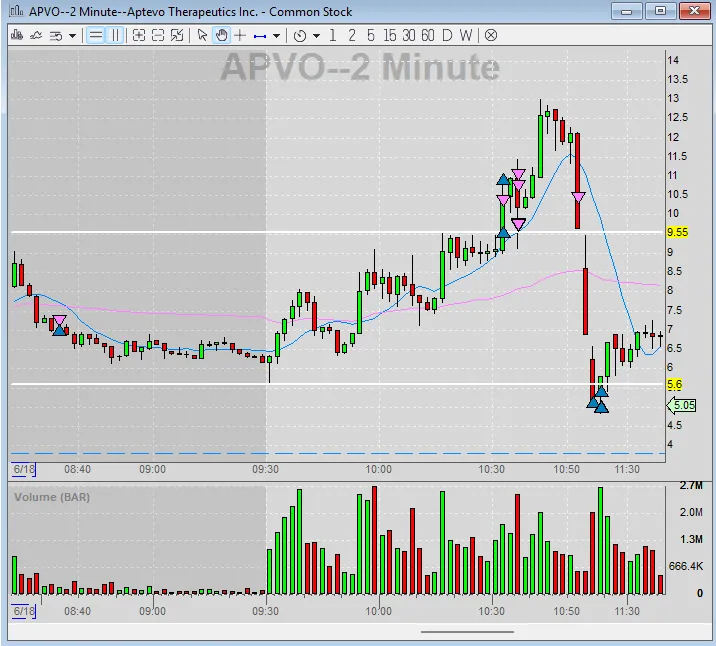
Task: Click the 6/18 date label under volume
Action: pyautogui.click(x=24, y=611)
